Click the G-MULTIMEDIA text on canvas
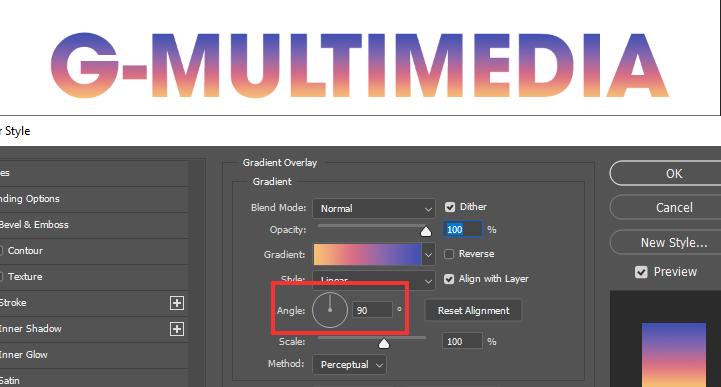 coord(360,65)
